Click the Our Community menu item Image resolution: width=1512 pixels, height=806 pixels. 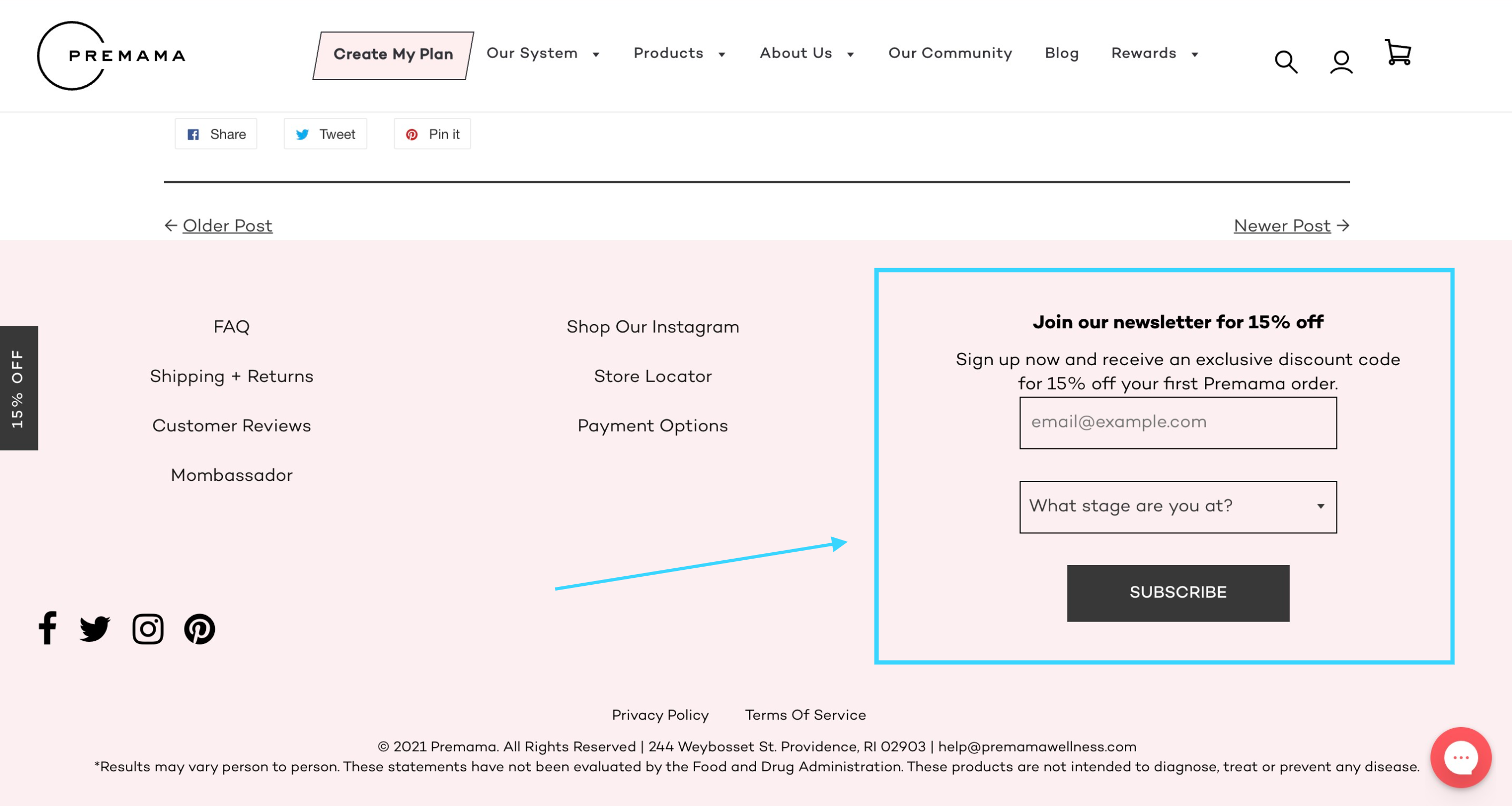[950, 54]
